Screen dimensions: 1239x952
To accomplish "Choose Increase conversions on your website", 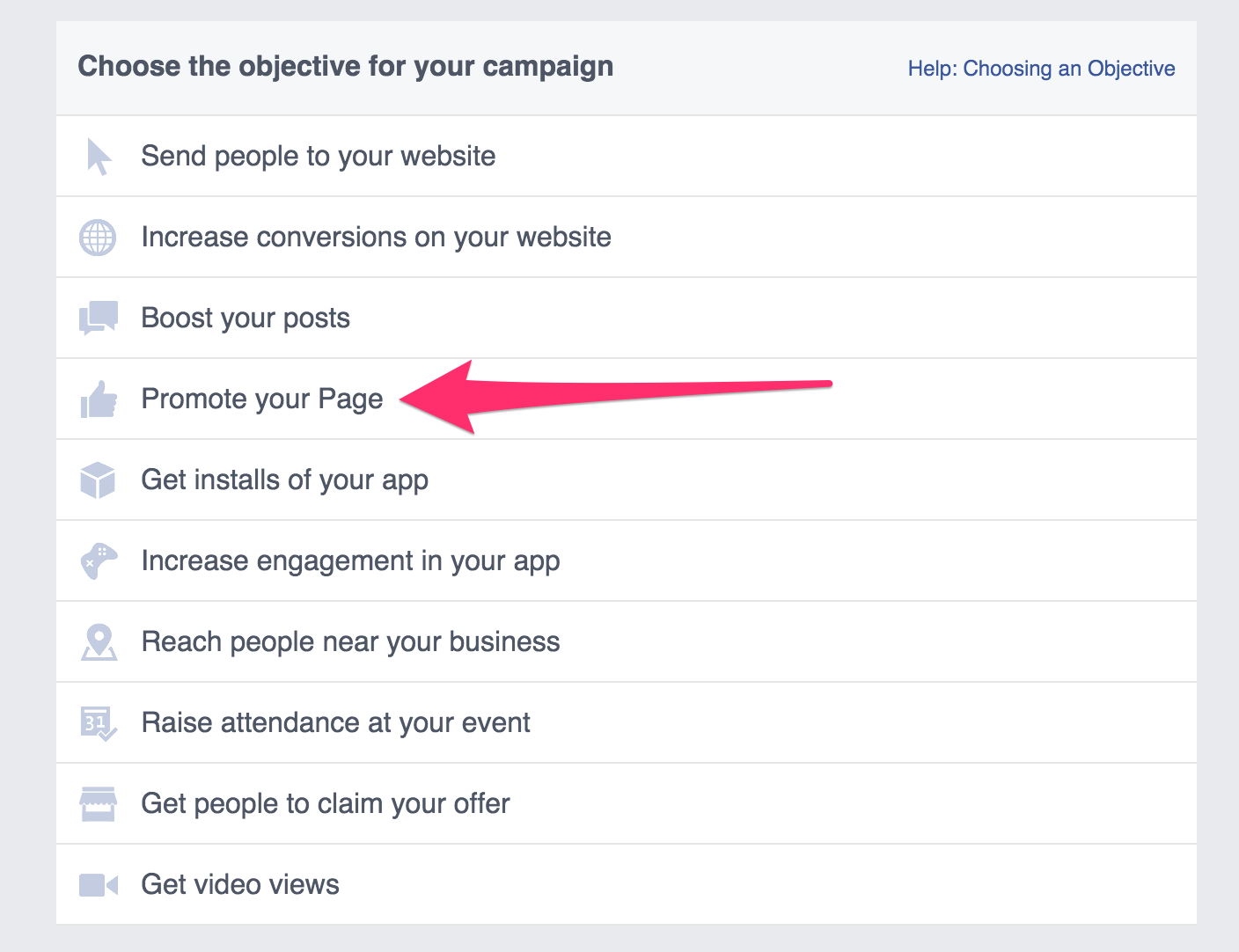I will 627,237.
